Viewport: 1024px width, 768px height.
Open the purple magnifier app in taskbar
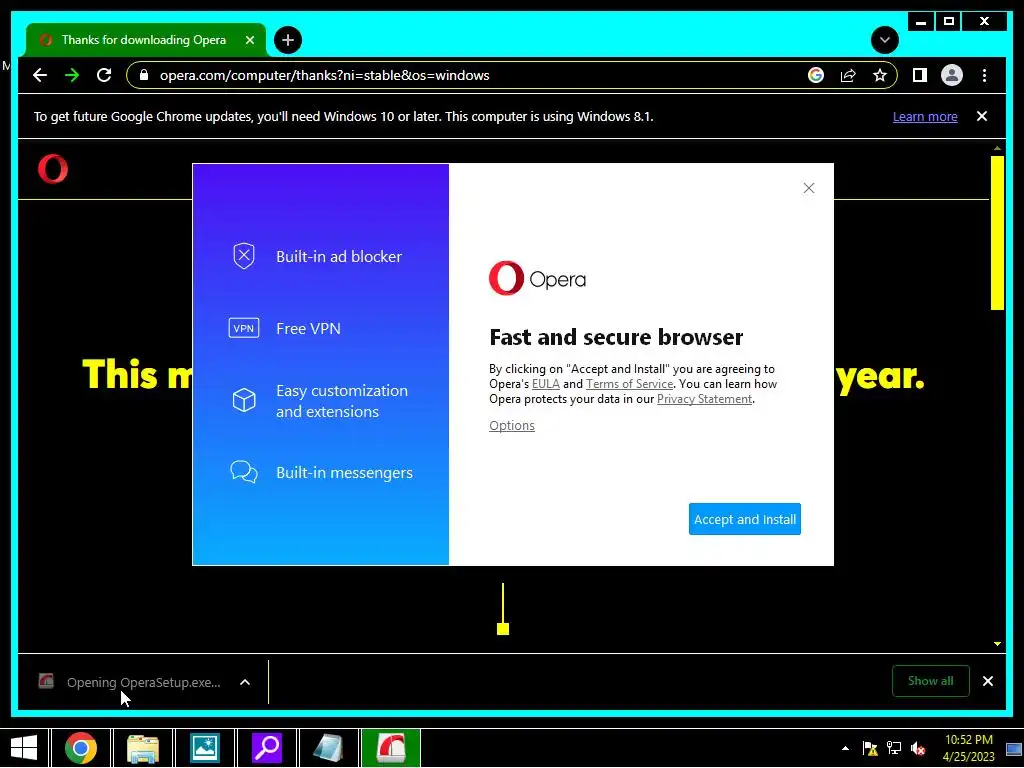(x=266, y=748)
